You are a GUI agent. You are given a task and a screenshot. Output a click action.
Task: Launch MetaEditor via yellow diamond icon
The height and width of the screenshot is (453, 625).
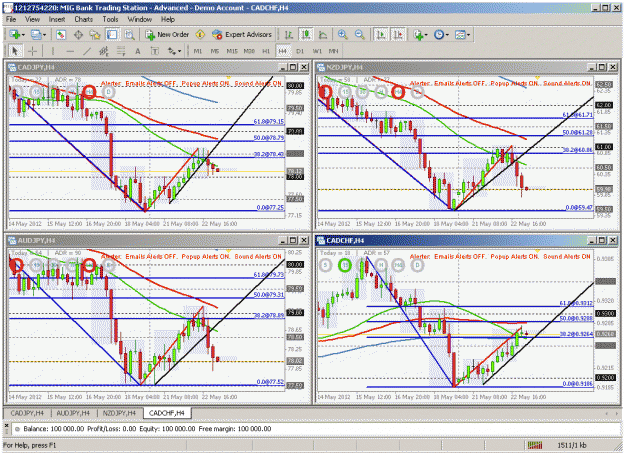[200, 35]
